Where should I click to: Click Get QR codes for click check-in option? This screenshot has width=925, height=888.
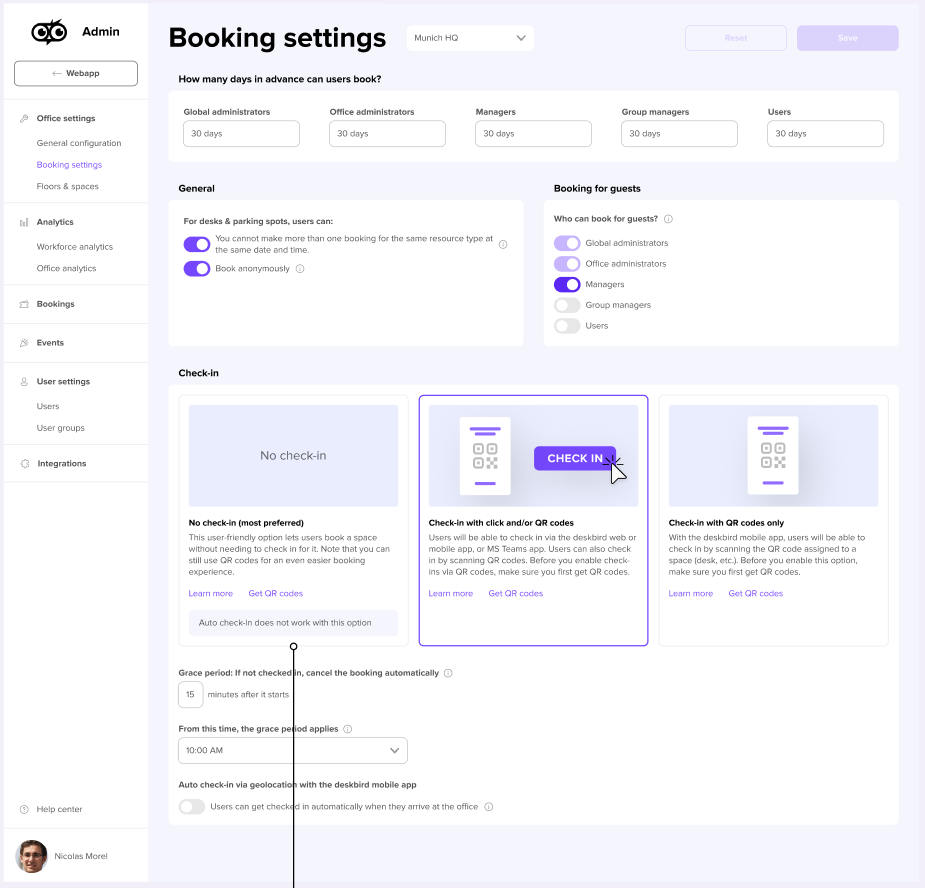pos(515,593)
